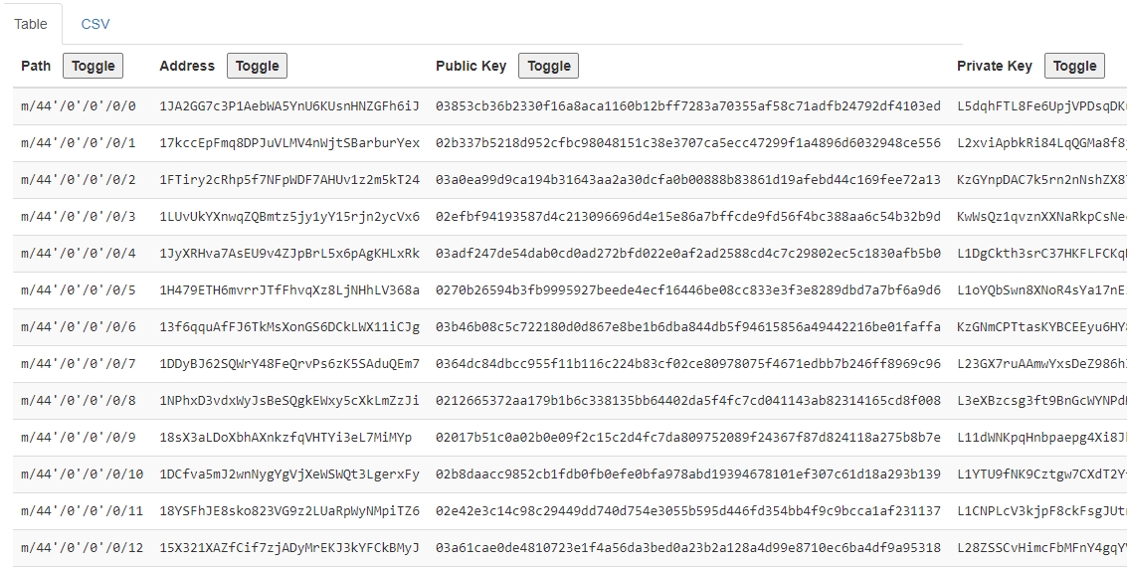
Task: Select path m/44'/0'/0'/0/0 cell
Action: point(78,106)
